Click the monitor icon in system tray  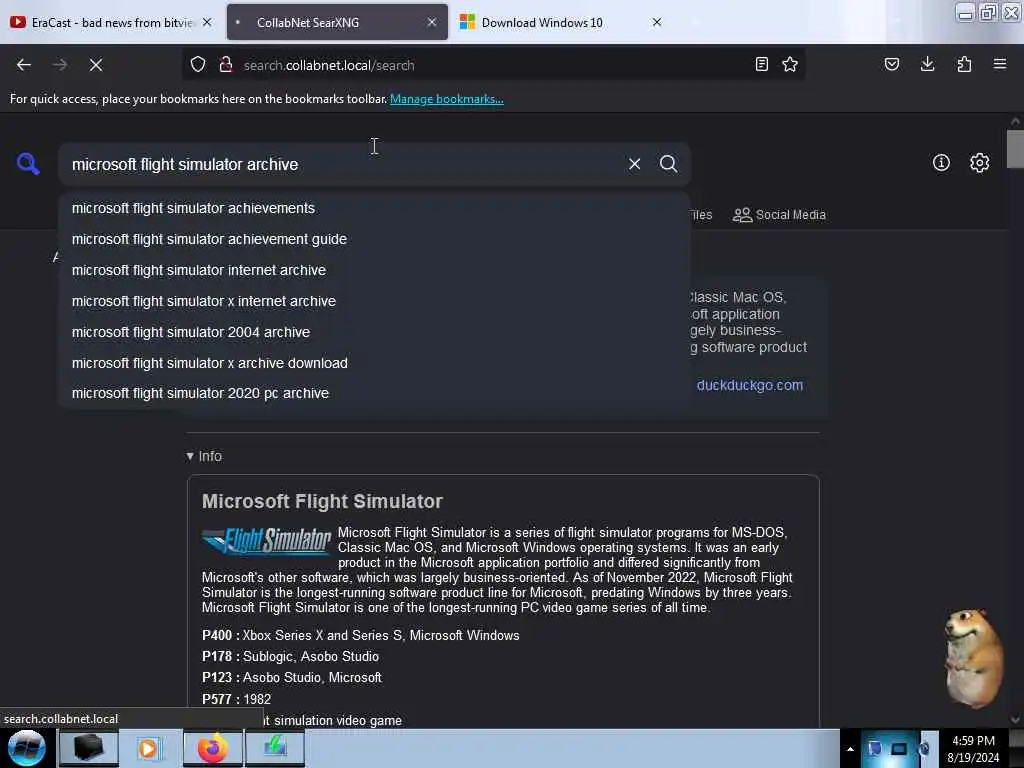[899, 749]
